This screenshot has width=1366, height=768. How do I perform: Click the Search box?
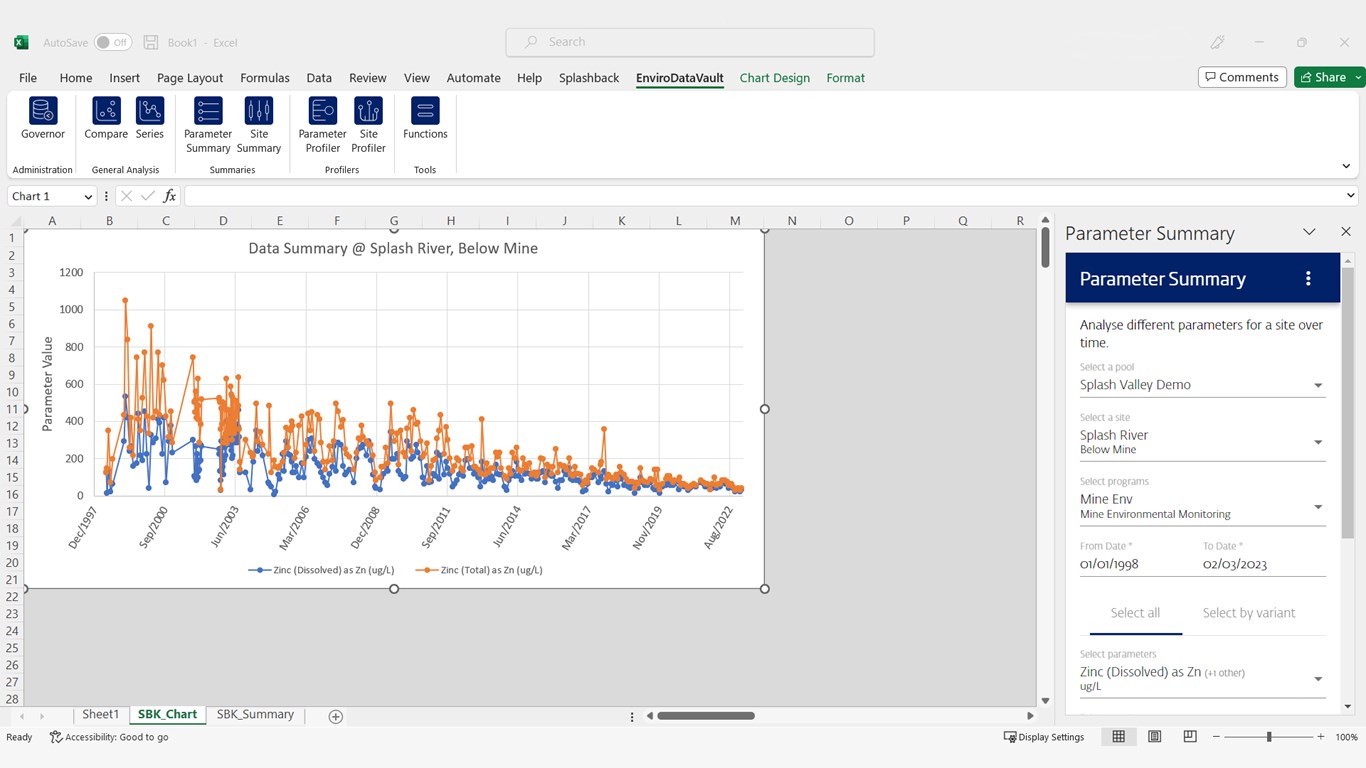690,42
